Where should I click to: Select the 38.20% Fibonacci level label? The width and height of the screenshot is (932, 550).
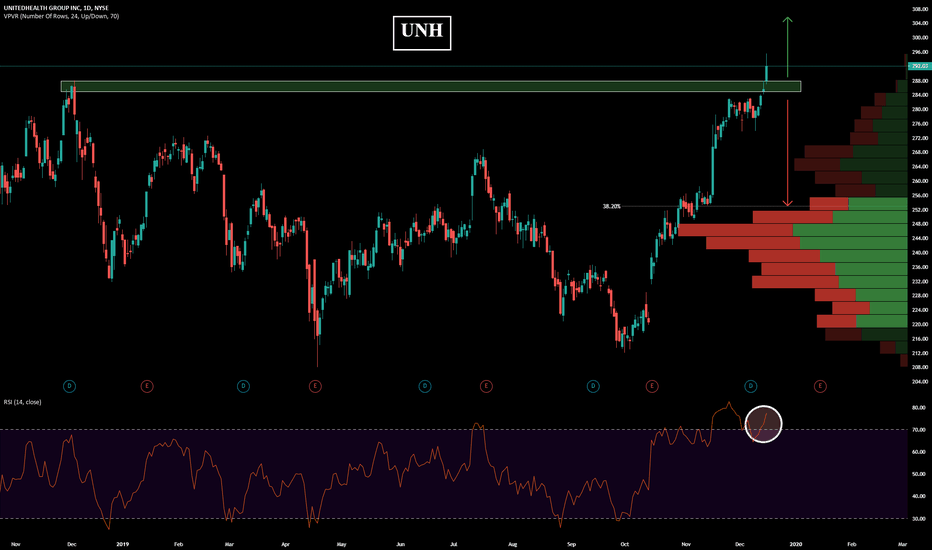point(611,206)
